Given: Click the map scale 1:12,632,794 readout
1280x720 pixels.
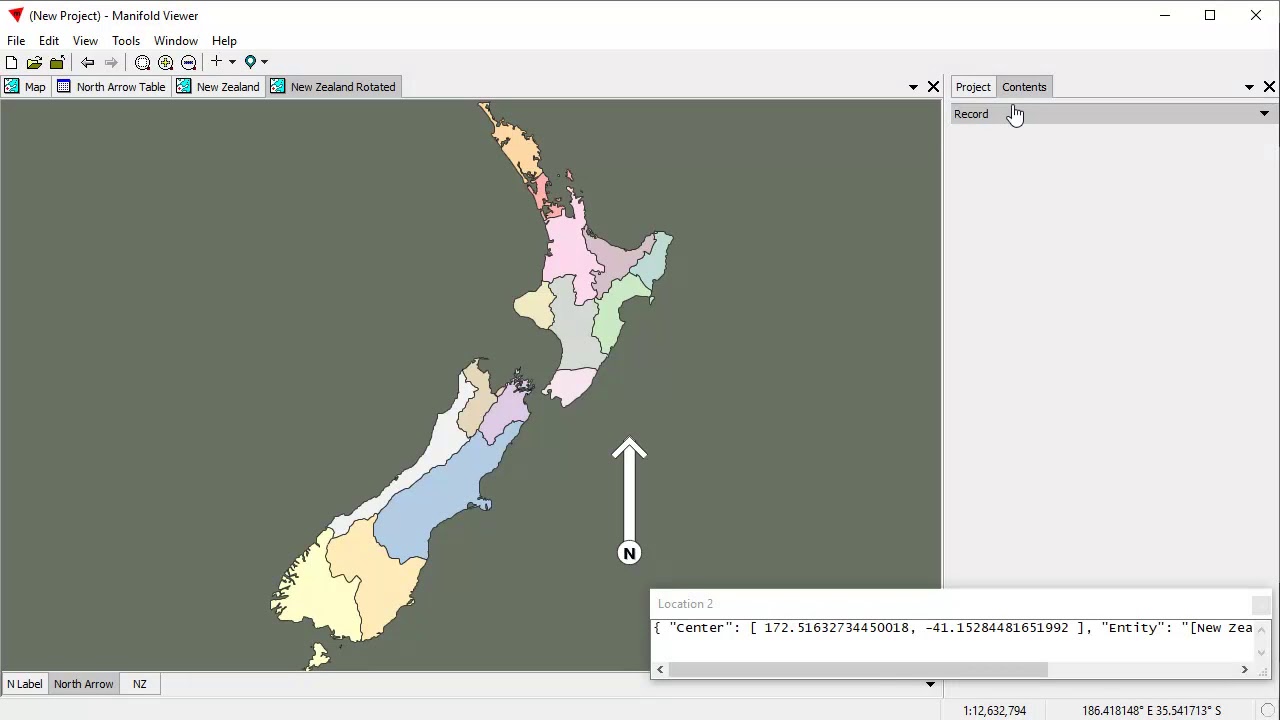Looking at the screenshot, I should click(x=995, y=711).
